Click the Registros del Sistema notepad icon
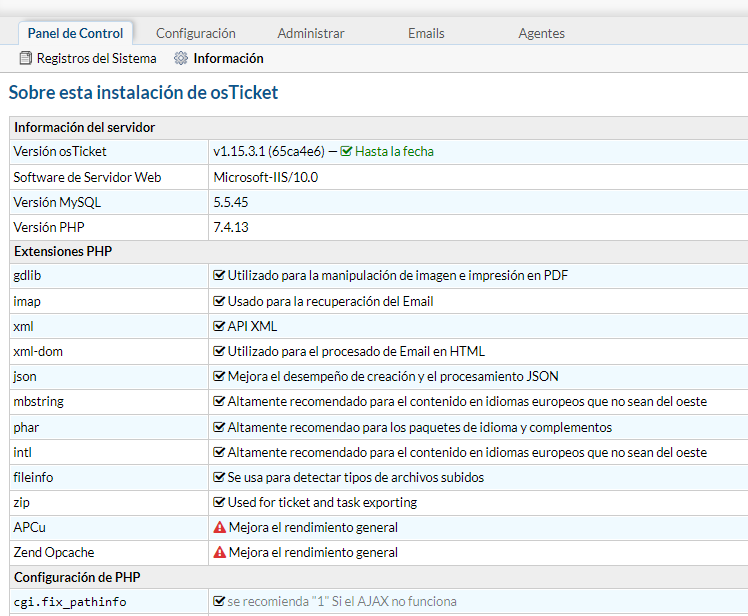The height and width of the screenshot is (616, 748). click(x=26, y=58)
